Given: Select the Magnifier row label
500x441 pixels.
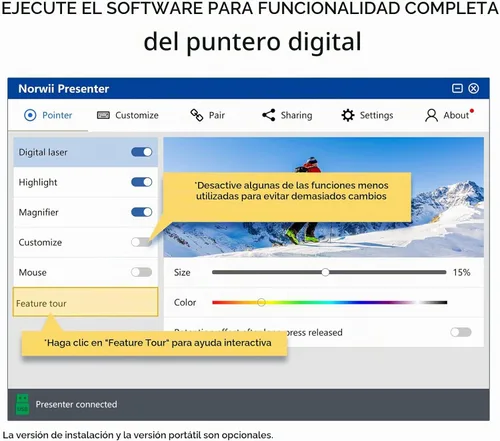Looking at the screenshot, I should click(38, 212).
